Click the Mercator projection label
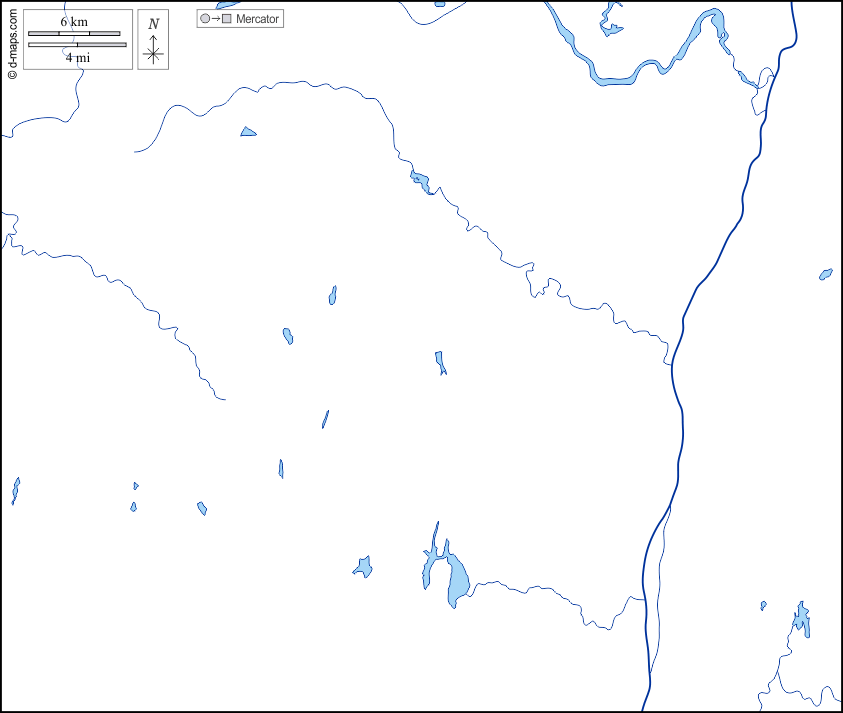The height and width of the screenshot is (713, 843). [257, 19]
